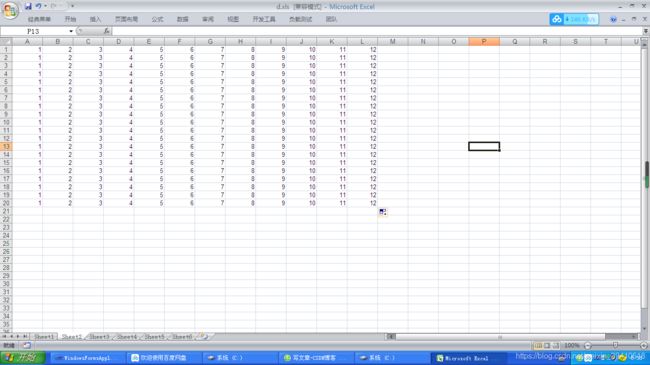
Task: Open the 审阅 ribbon tab
Action: (x=208, y=19)
